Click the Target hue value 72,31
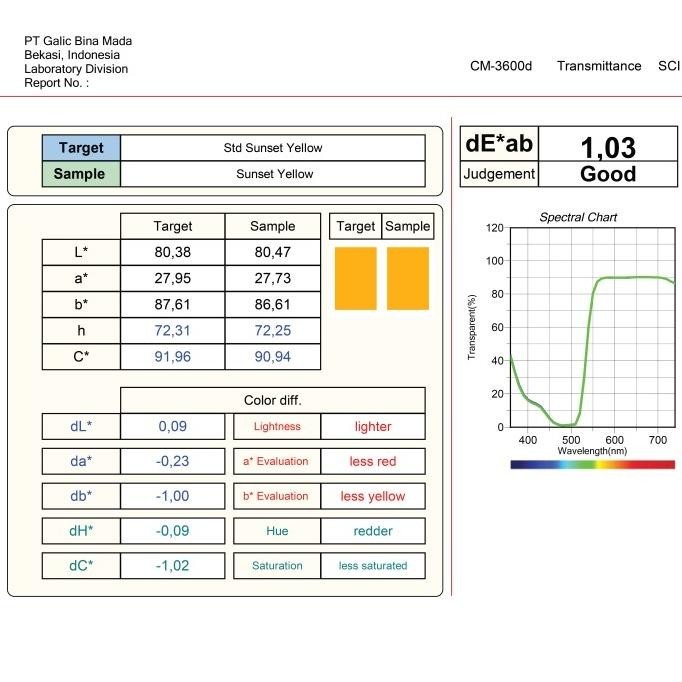Image resolution: width=682 pixels, height=682 pixels. (x=172, y=330)
